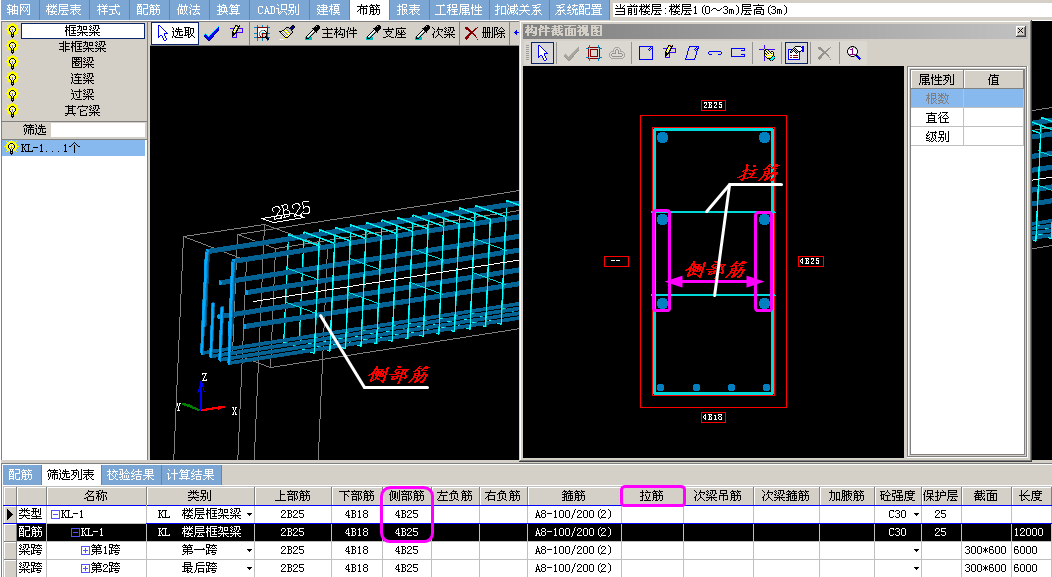Select the arrow pointer in section view toolbar
This screenshot has height=577, width=1052.
542,53
